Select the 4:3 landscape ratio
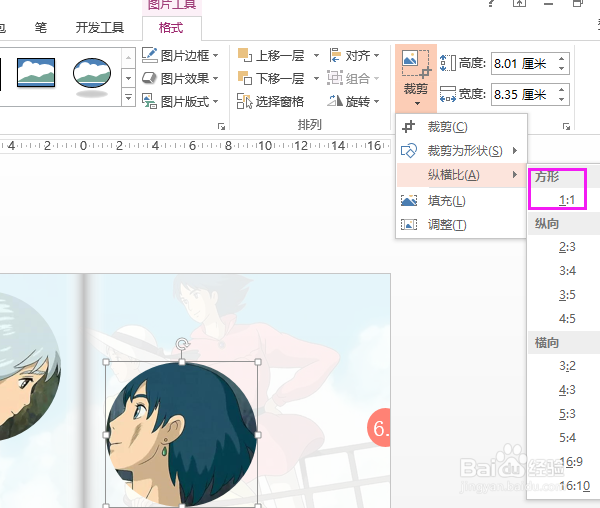The height and width of the screenshot is (508, 600). tap(567, 390)
